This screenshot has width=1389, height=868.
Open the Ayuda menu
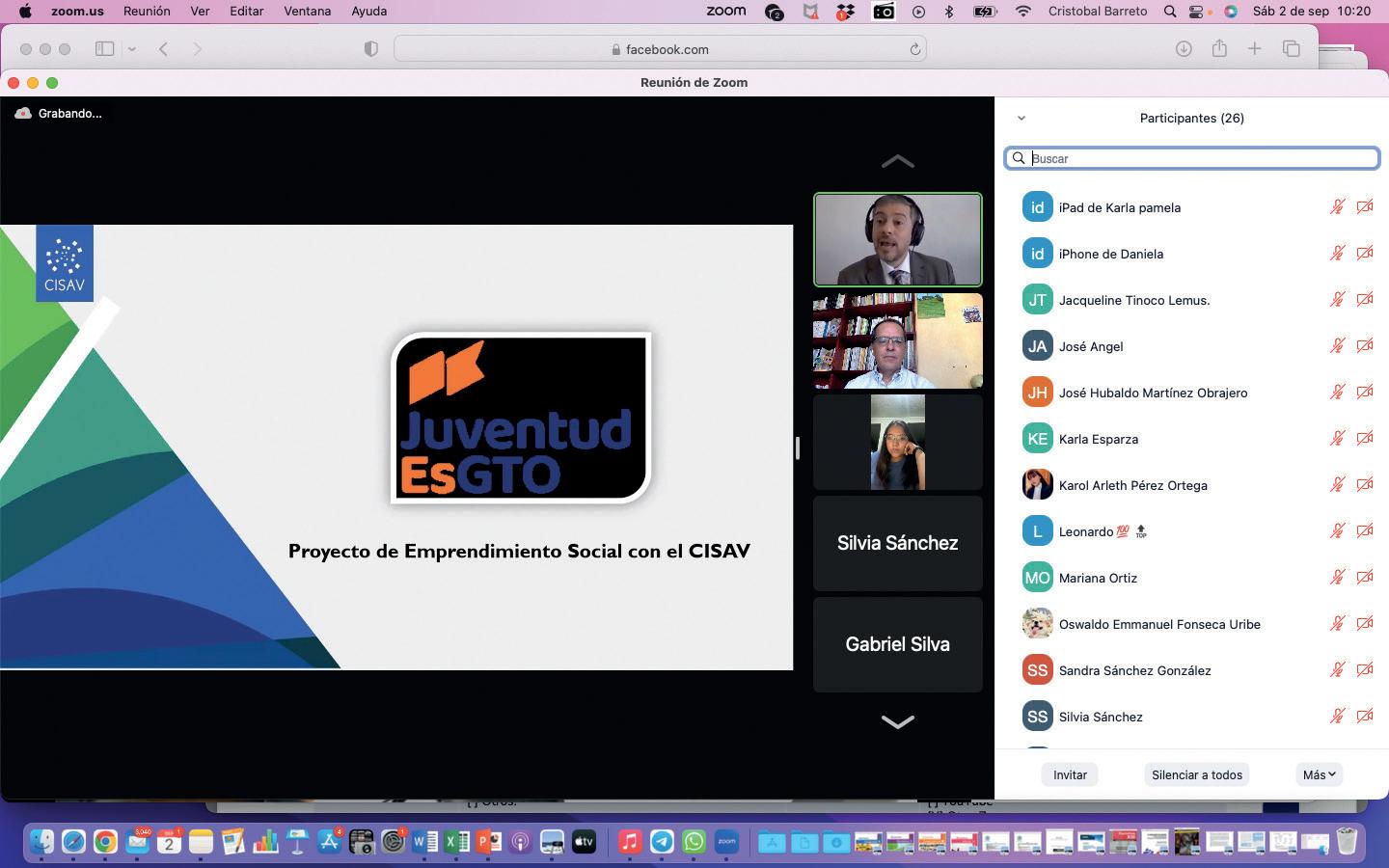coord(369,12)
